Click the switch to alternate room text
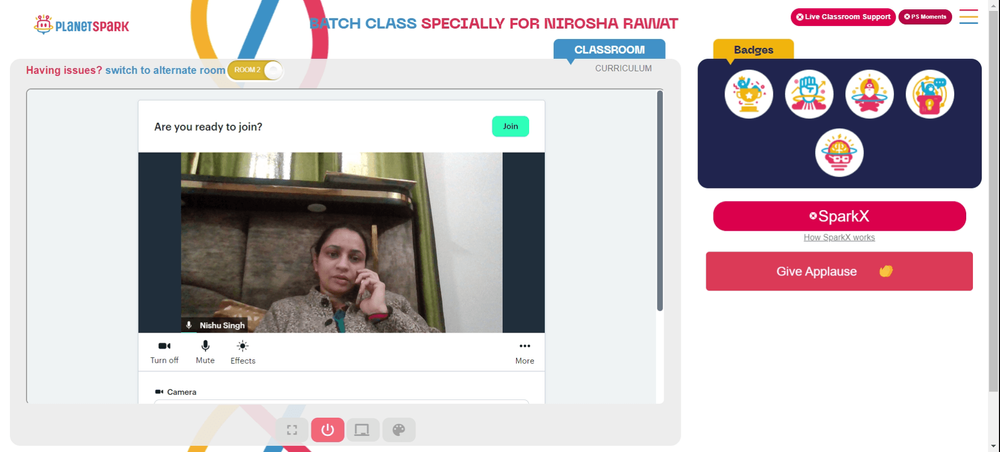This screenshot has height=452, width=1000. pos(165,70)
